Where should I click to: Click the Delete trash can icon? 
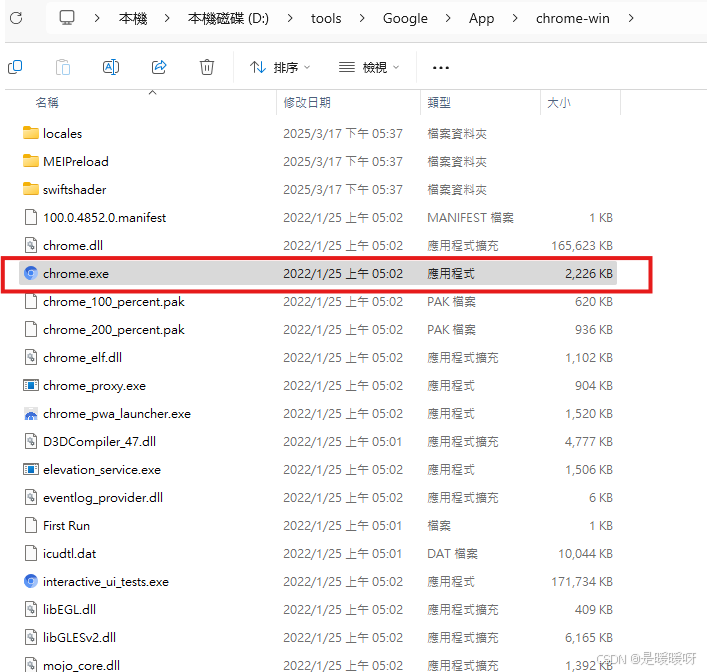[207, 67]
